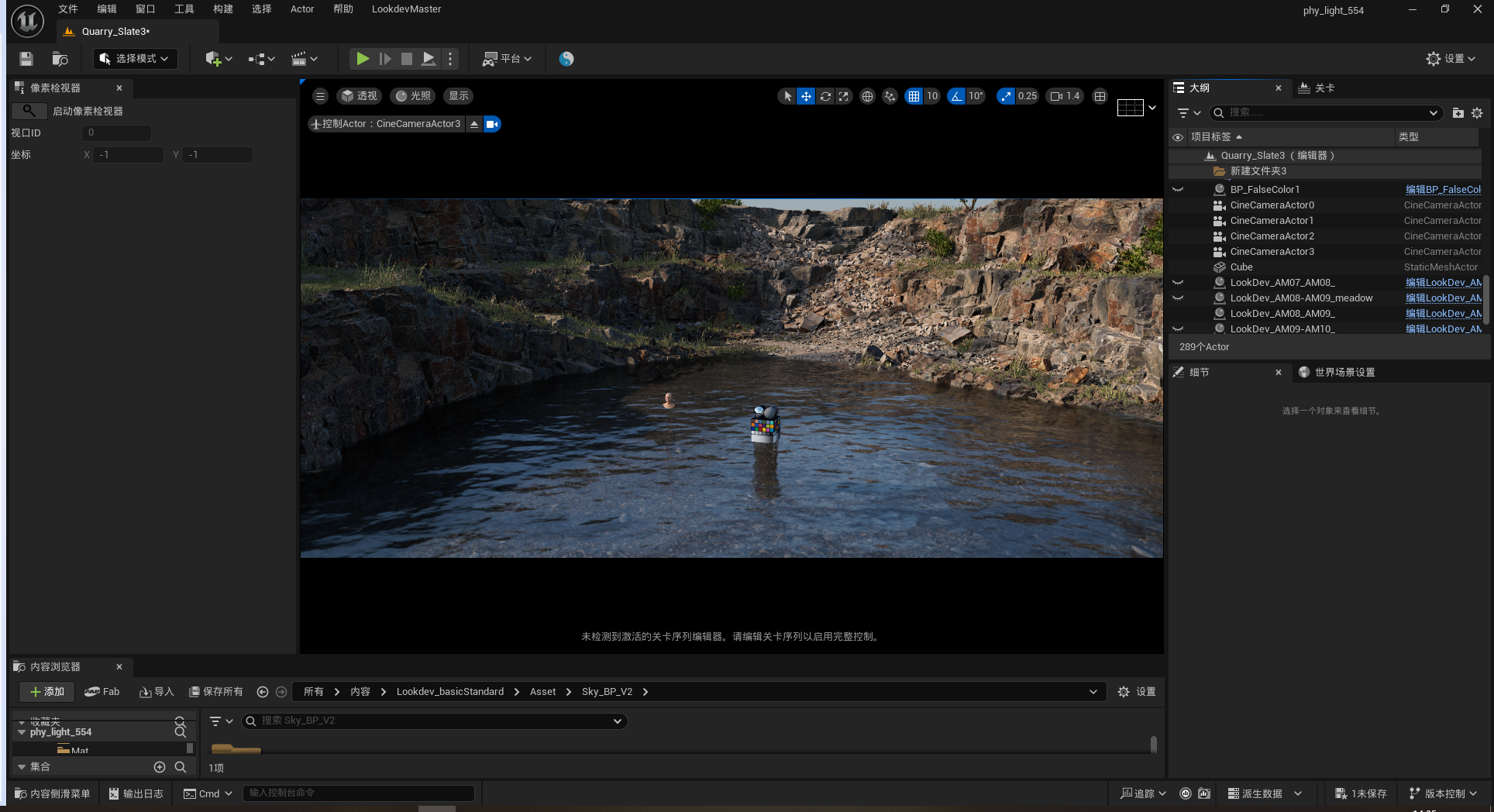This screenshot has width=1494, height=812.
Task: Toggle rotation angle snapping
Action: click(957, 96)
